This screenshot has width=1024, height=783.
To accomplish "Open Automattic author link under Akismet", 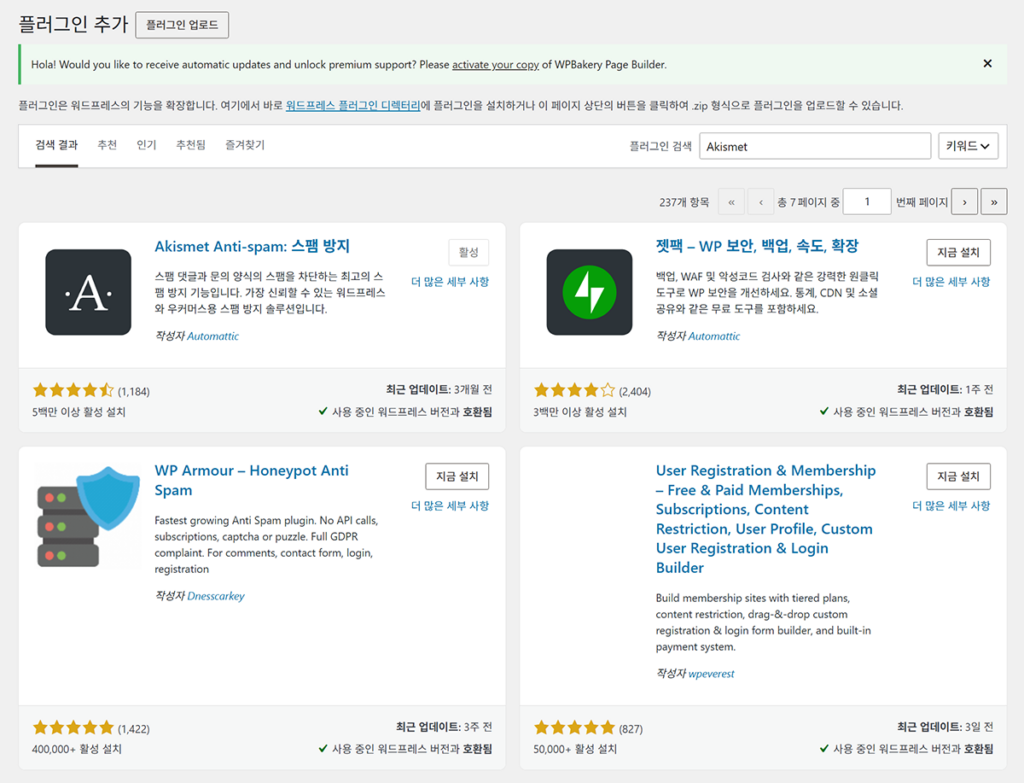I will (213, 336).
